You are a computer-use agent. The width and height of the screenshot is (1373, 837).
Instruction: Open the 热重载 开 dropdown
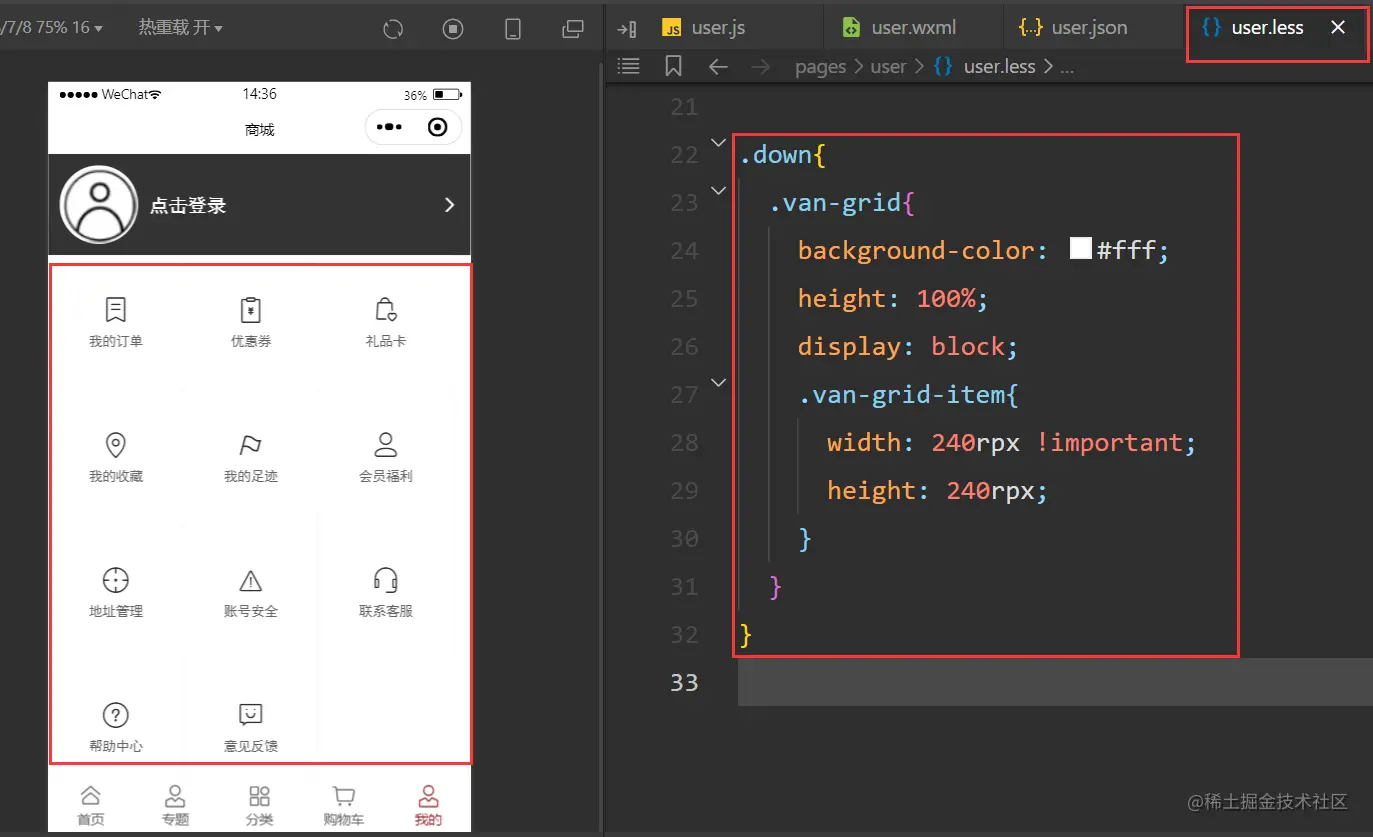click(x=181, y=27)
